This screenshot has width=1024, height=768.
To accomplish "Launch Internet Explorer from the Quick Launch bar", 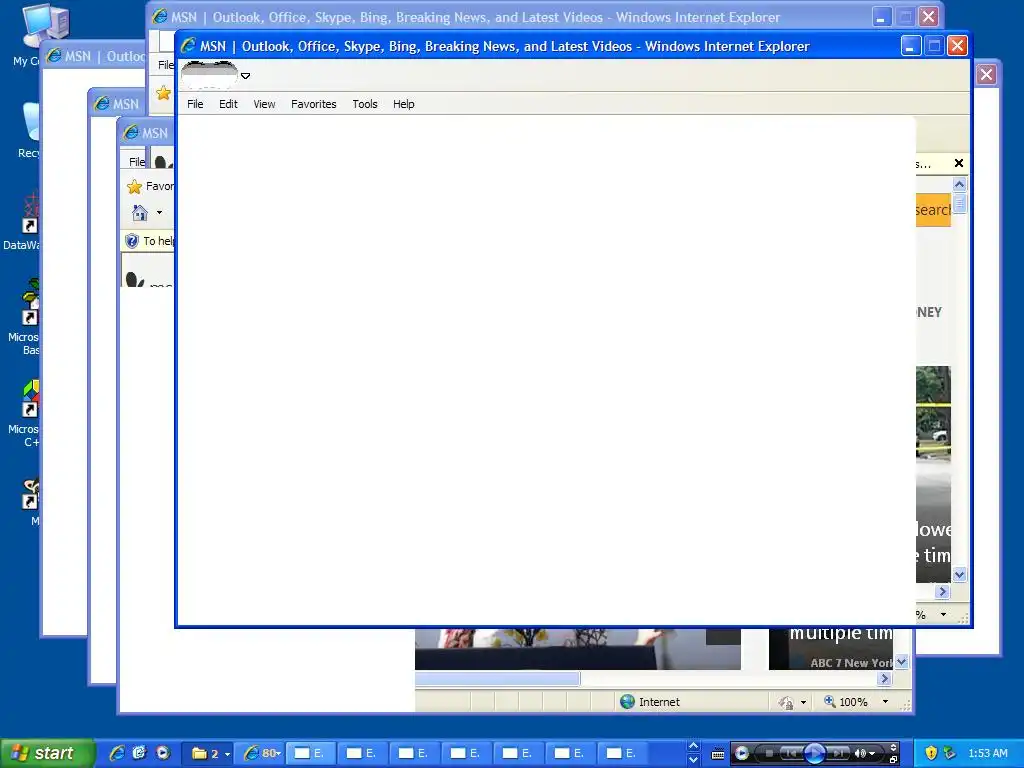I will click(117, 753).
